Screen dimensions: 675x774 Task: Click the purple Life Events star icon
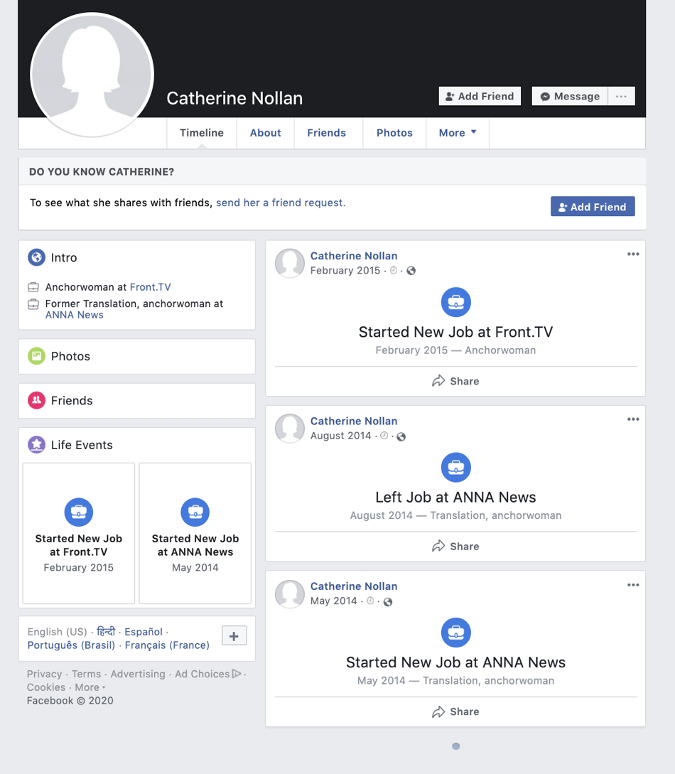coord(37,445)
